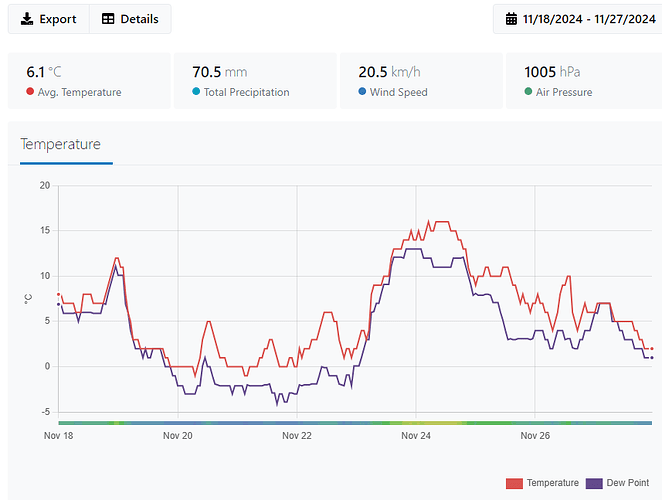The image size is (662, 500).
Task: Click the table icon on Details
Action: tap(108, 19)
